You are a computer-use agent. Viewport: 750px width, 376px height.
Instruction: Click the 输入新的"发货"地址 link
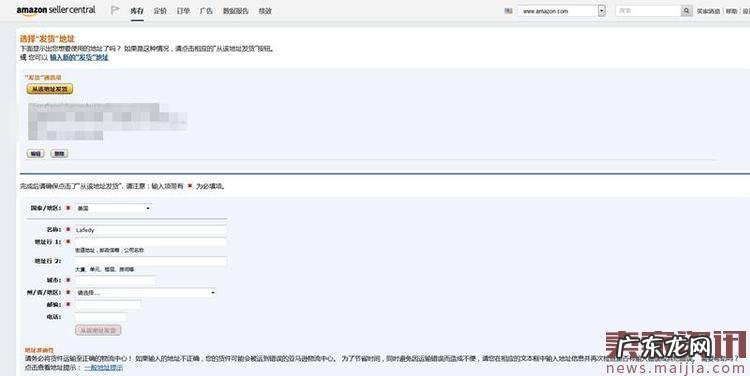tap(79, 57)
